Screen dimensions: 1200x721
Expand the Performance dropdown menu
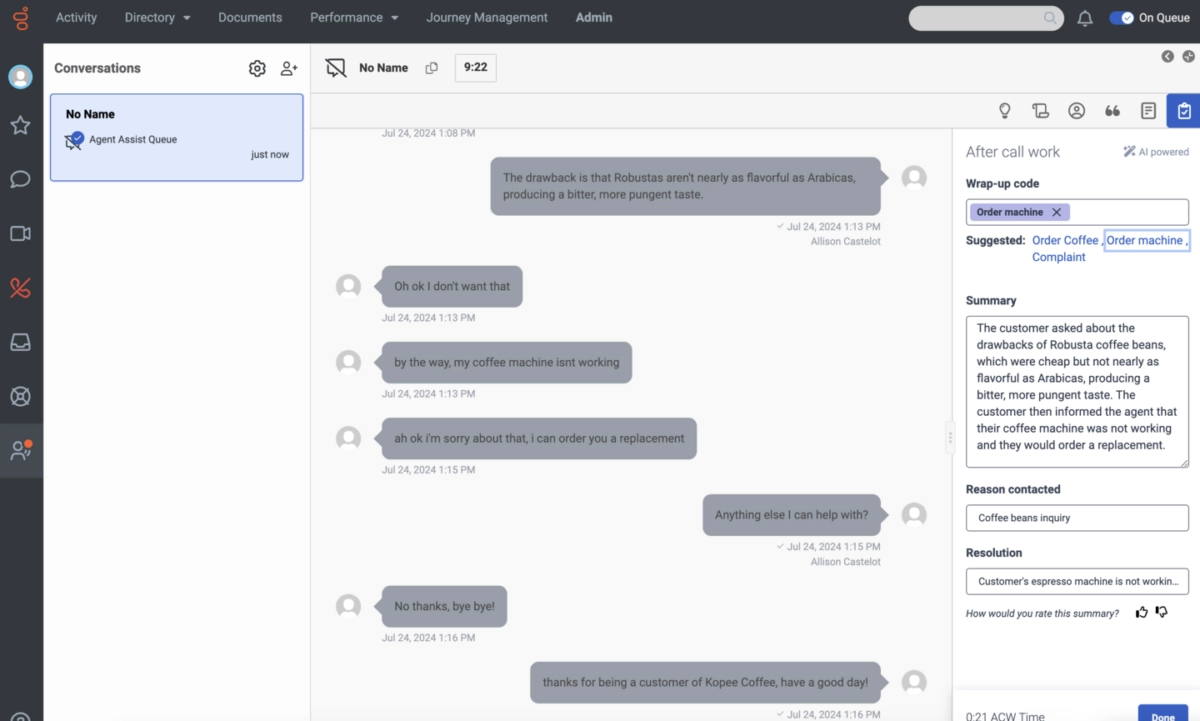click(x=354, y=18)
